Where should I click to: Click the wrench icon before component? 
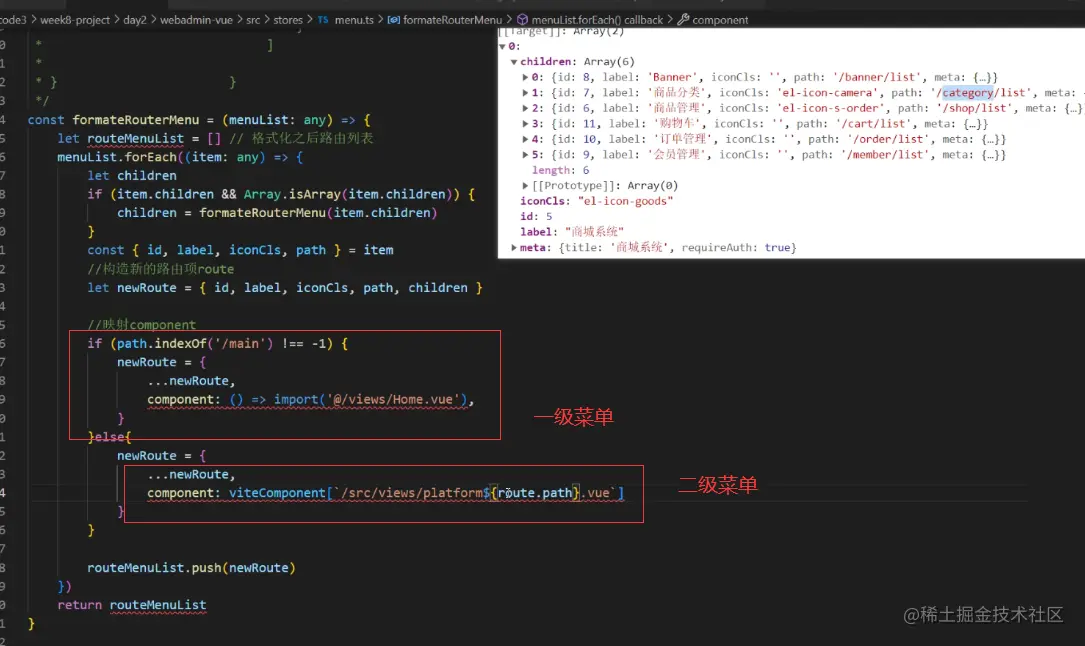(x=683, y=20)
